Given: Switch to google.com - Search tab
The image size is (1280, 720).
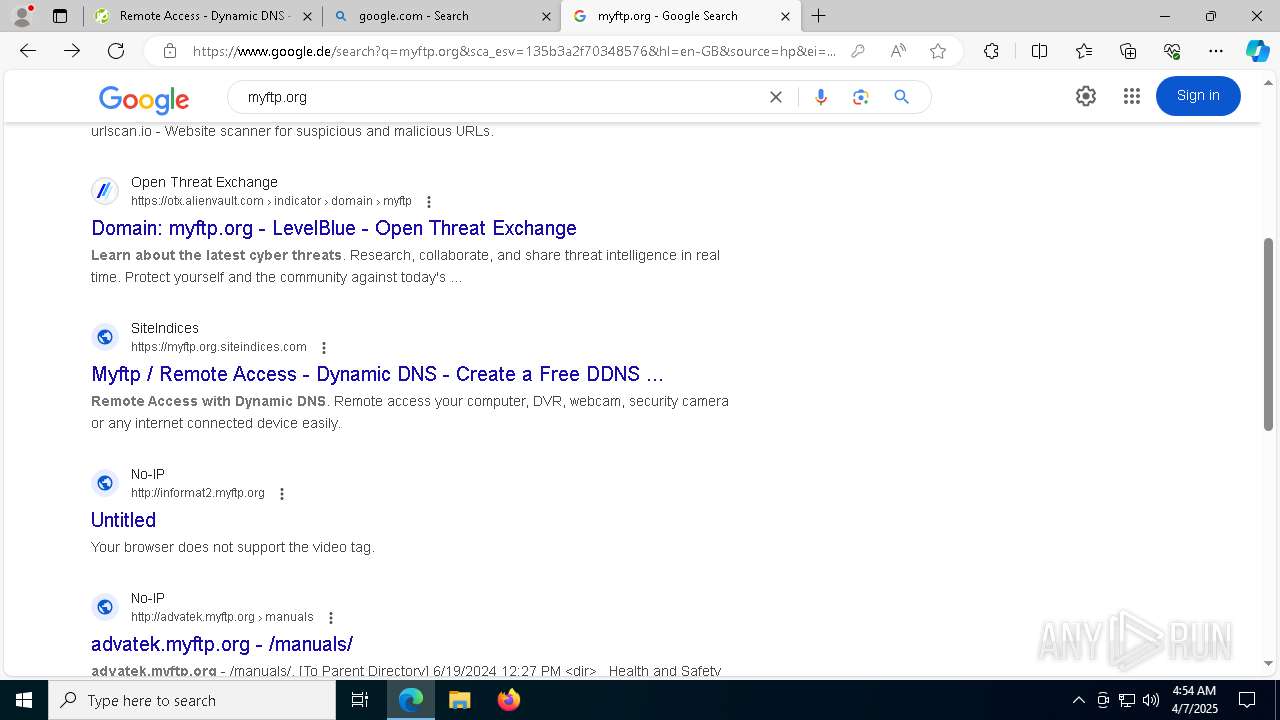Looking at the screenshot, I should tap(441, 16).
